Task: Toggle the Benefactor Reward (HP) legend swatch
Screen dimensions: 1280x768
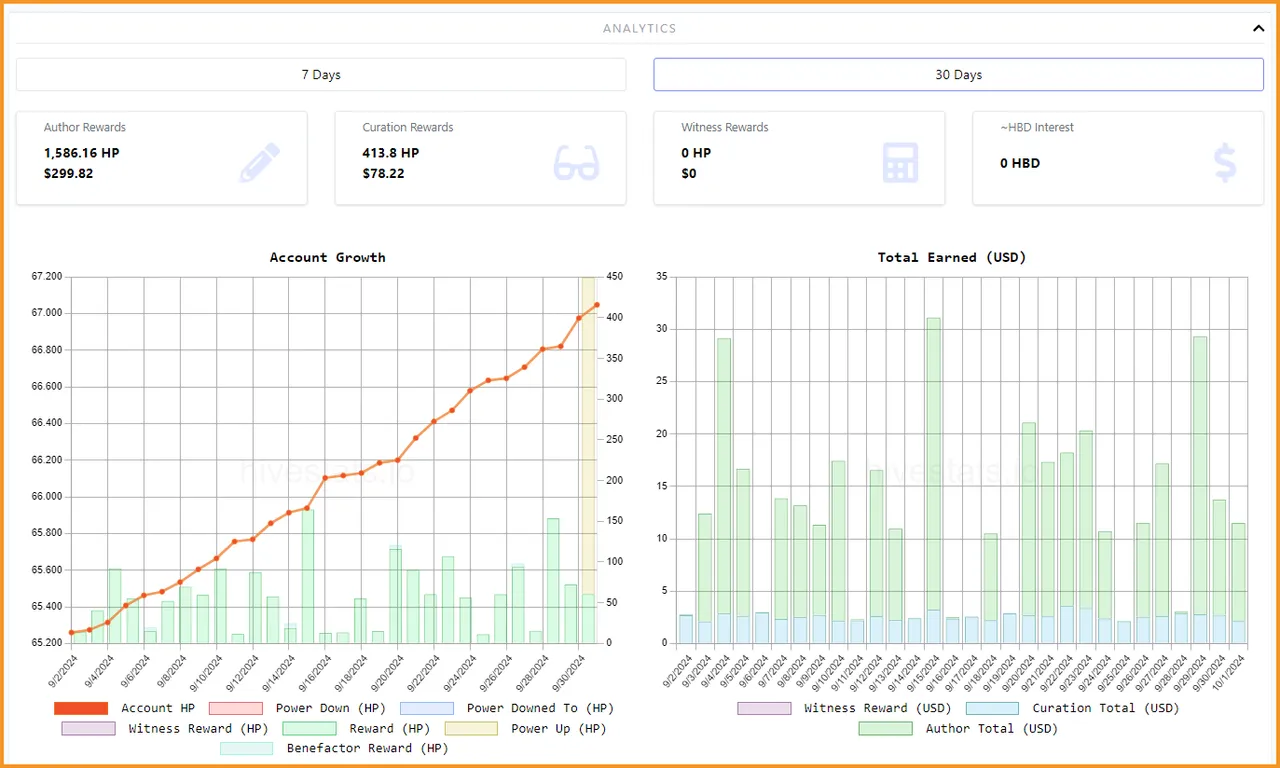Action: [246, 749]
